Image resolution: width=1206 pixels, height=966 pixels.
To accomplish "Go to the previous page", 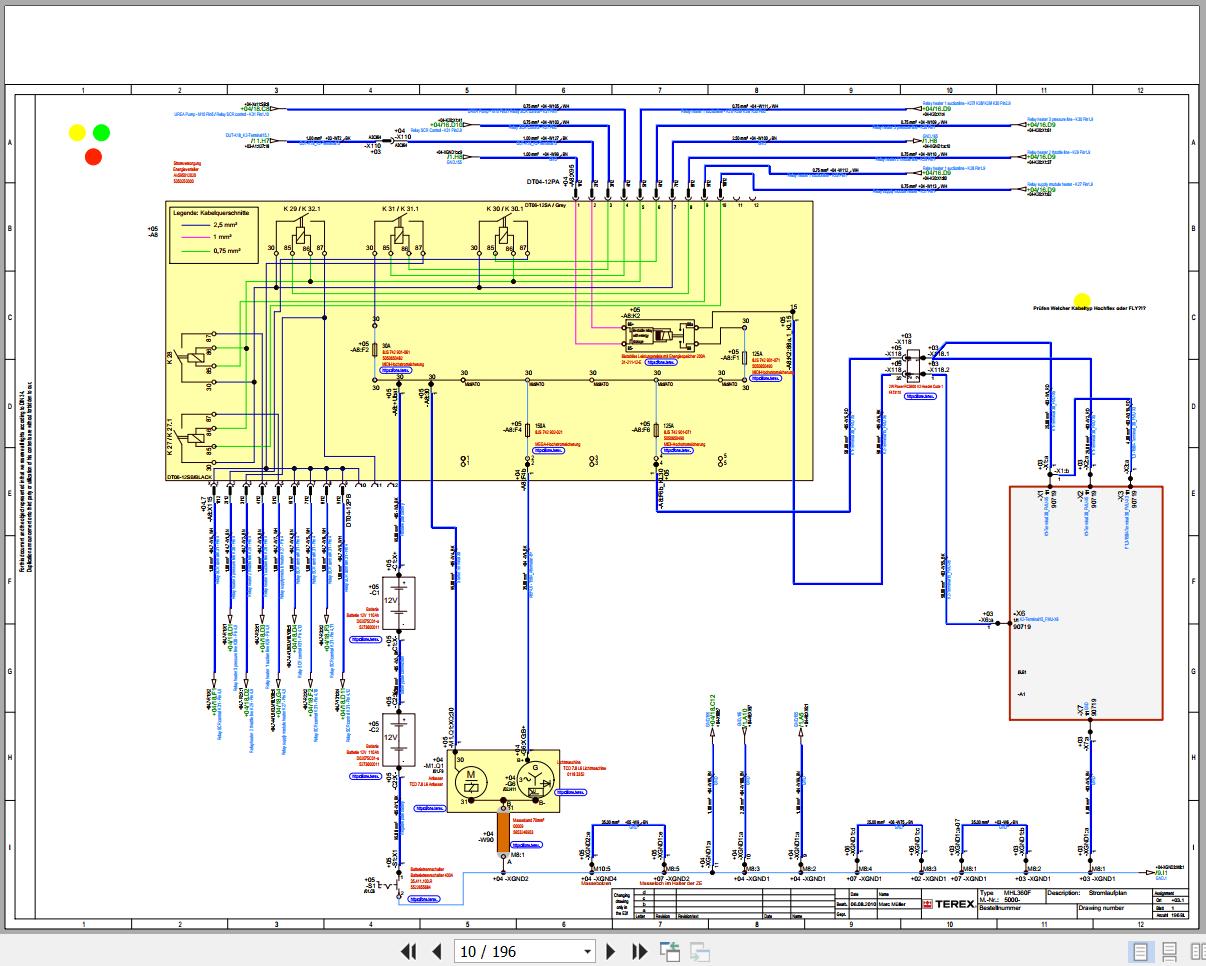I will (x=436, y=951).
